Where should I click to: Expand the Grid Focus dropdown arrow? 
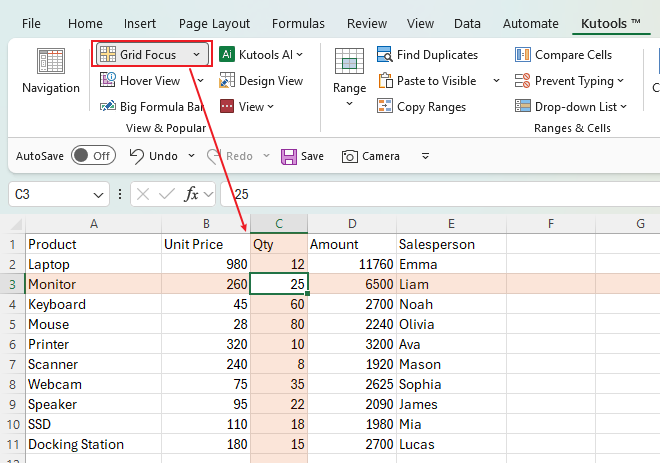pyautogui.click(x=197, y=55)
